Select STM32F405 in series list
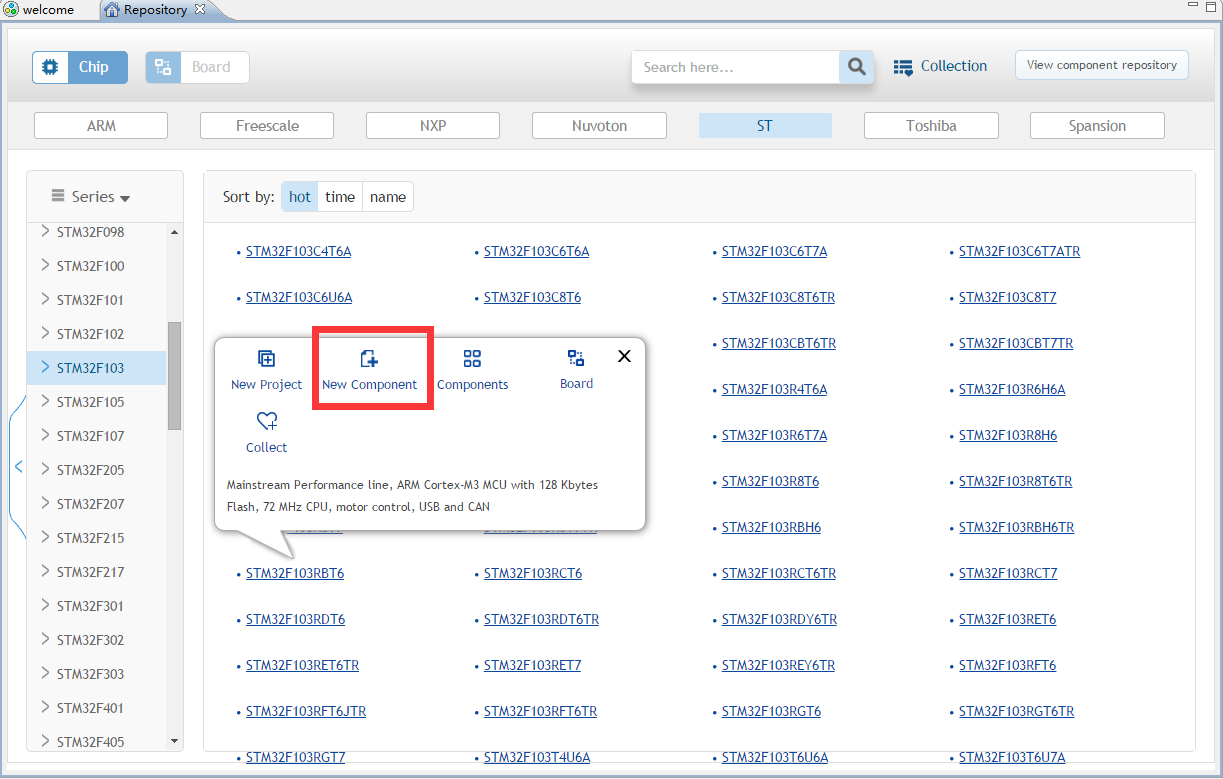This screenshot has height=779, width=1223. click(x=90, y=742)
